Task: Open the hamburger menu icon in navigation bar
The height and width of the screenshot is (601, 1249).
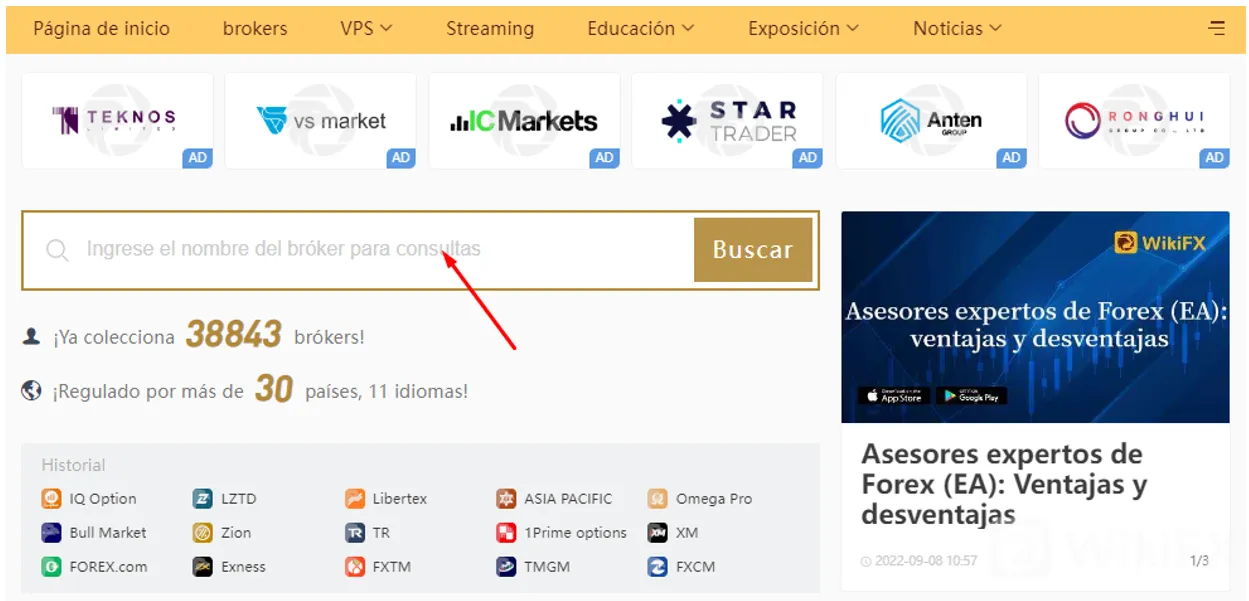Action: click(x=1217, y=28)
